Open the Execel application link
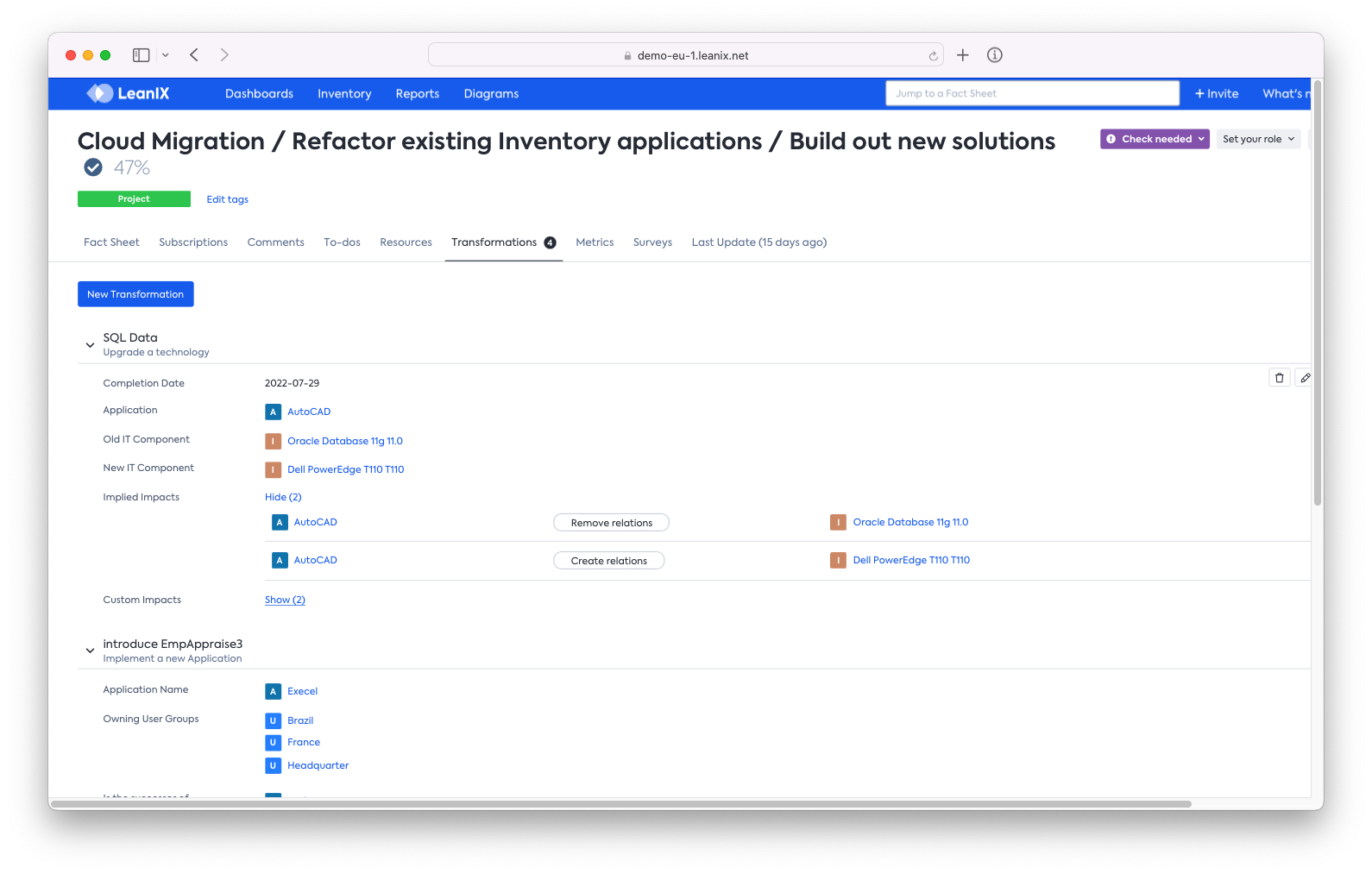 [302, 692]
